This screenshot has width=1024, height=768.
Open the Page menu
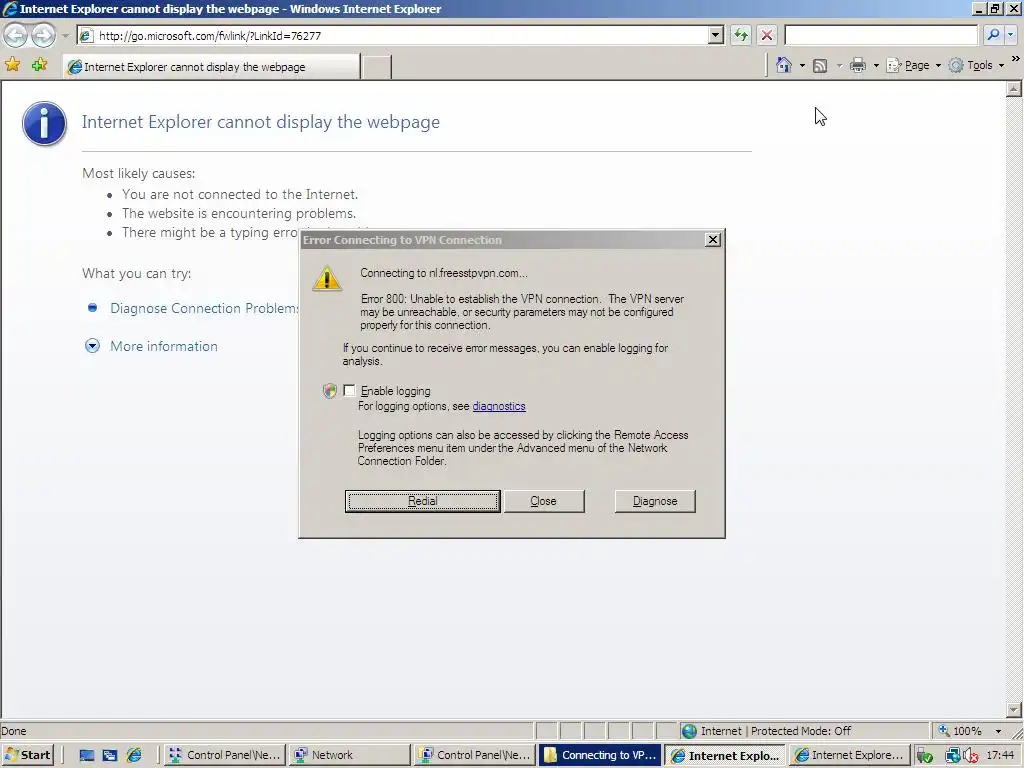pyautogui.click(x=914, y=65)
